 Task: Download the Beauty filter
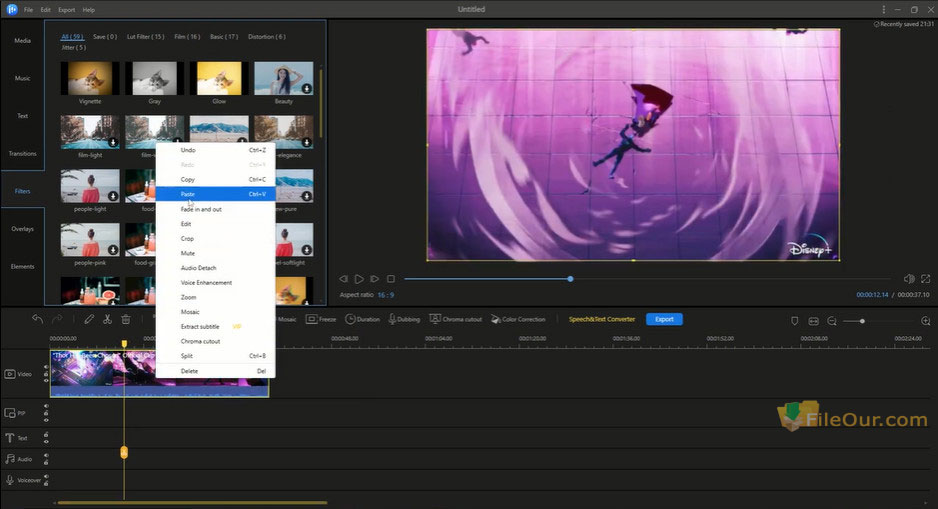tap(306, 89)
